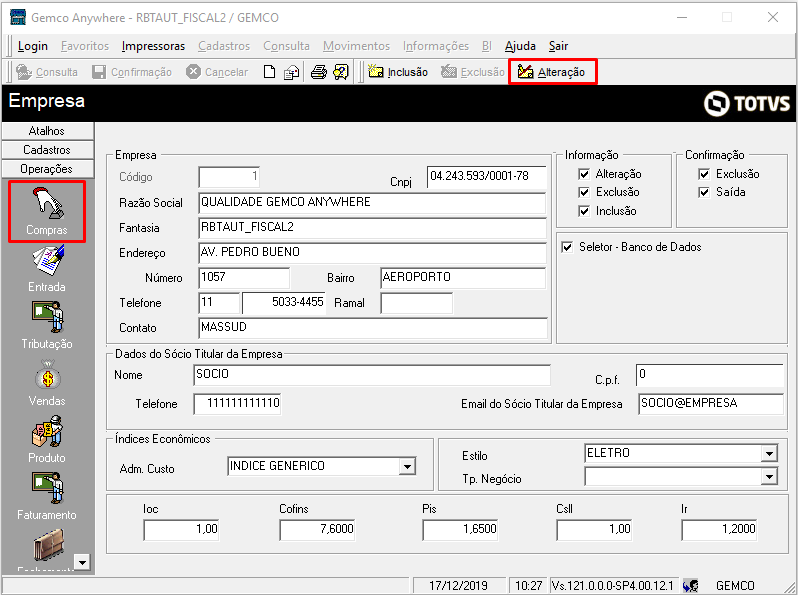Click the Razão Social field

pyautogui.click(x=372, y=203)
